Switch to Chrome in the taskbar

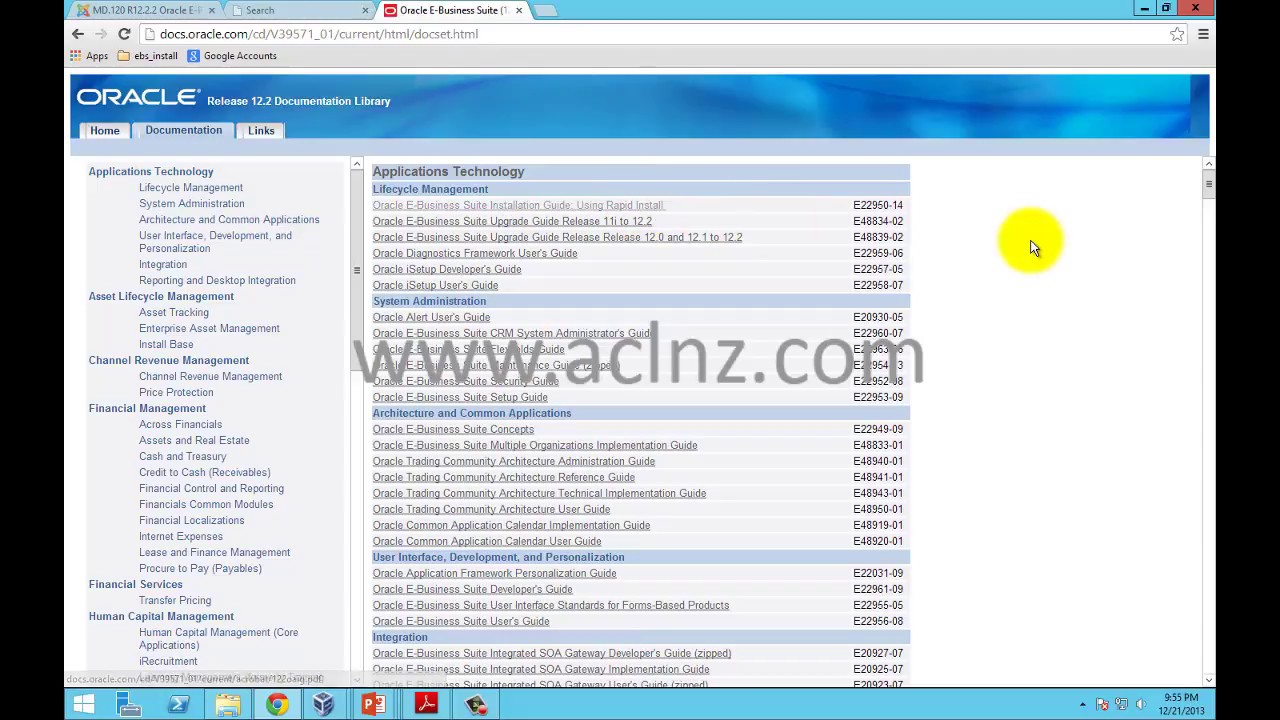tap(277, 705)
